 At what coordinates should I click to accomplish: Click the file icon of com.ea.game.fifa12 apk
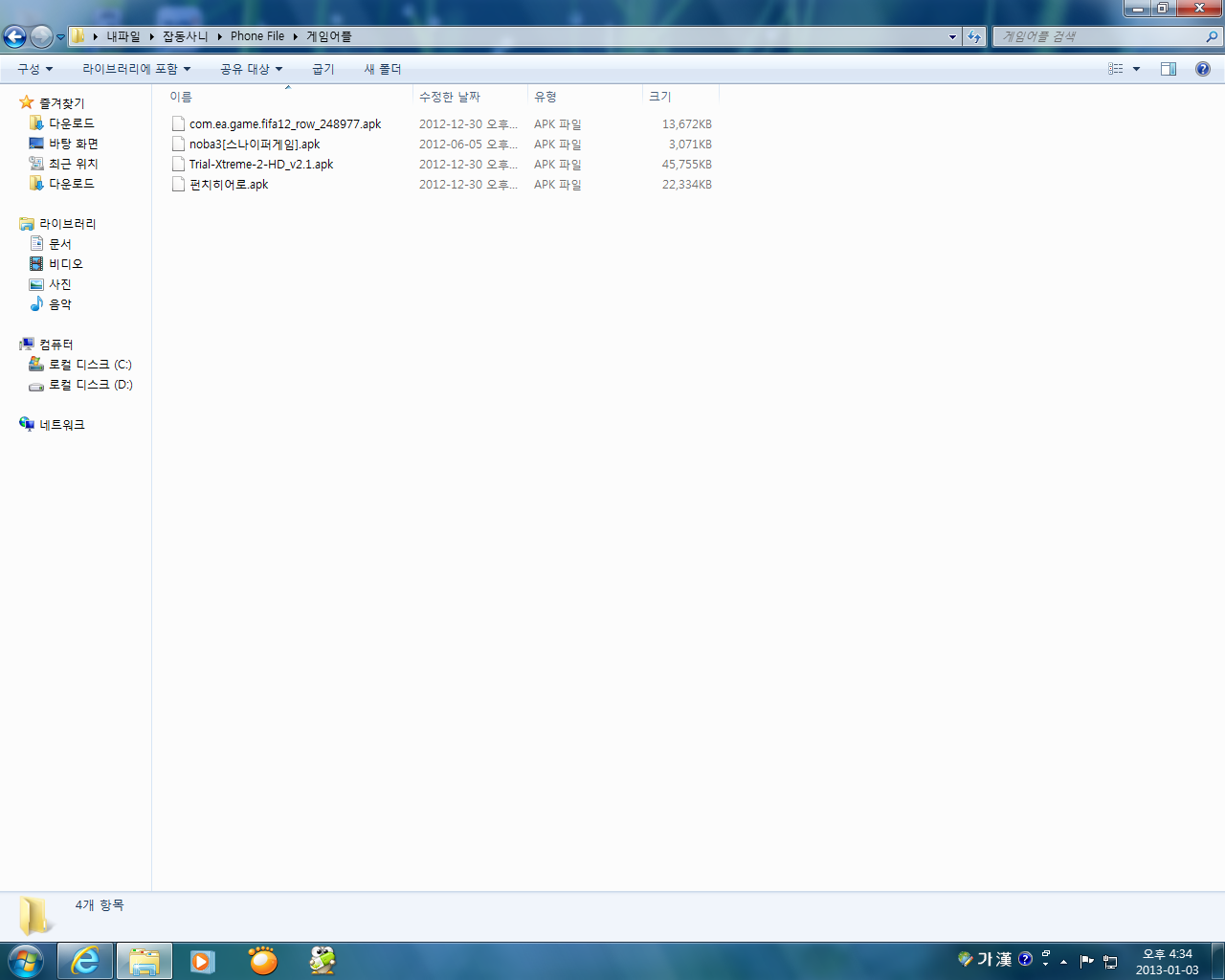(x=178, y=123)
